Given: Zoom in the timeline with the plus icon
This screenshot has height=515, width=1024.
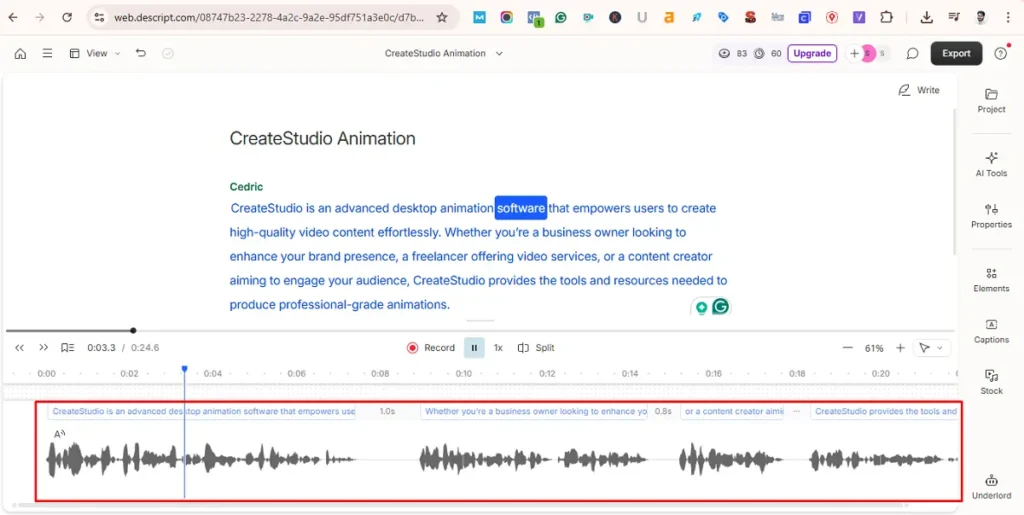Looking at the screenshot, I should pos(900,348).
